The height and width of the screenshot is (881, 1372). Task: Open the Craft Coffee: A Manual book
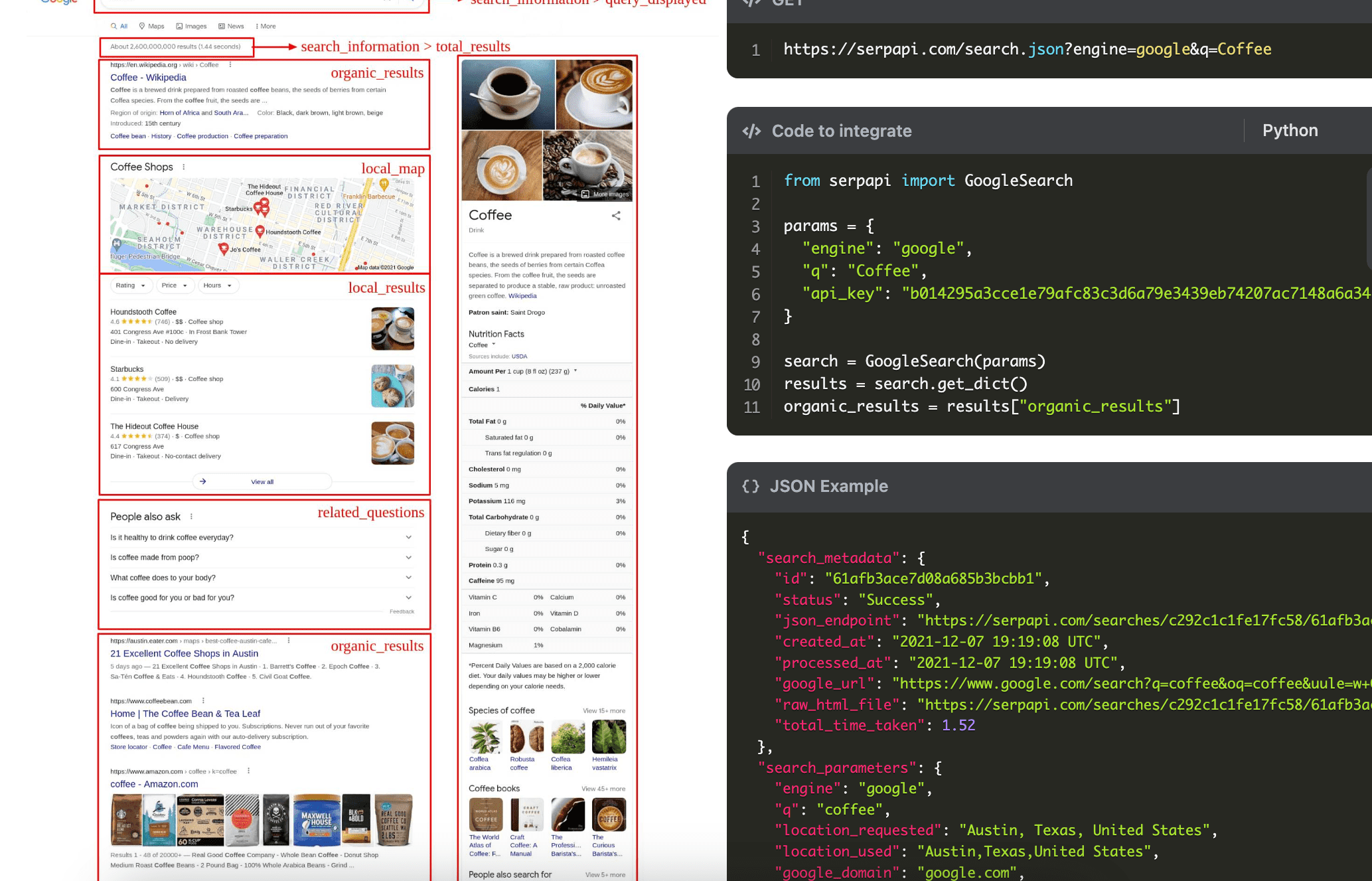click(x=526, y=815)
